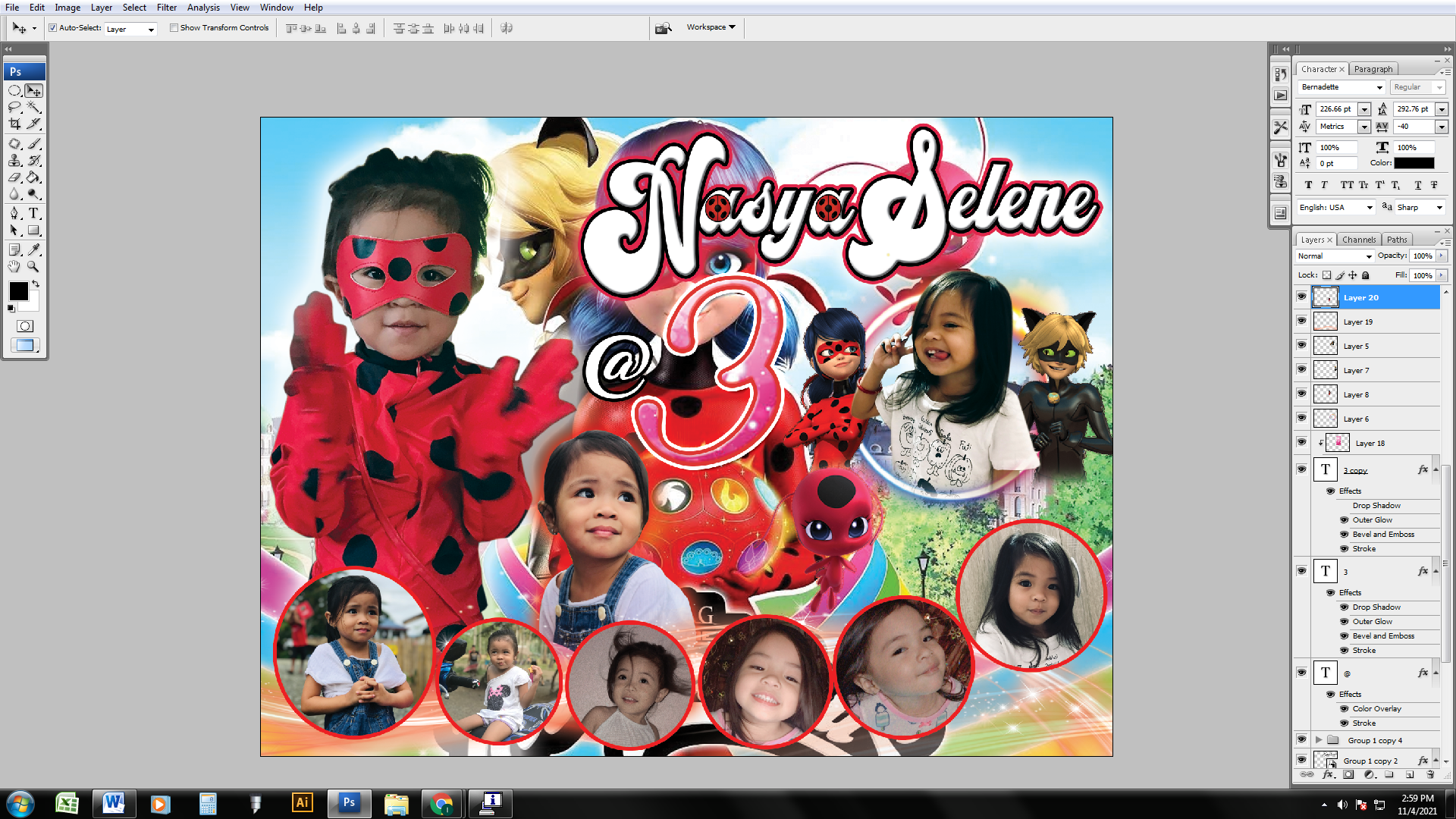
Task: Open Illustrator from the taskbar
Action: (302, 803)
